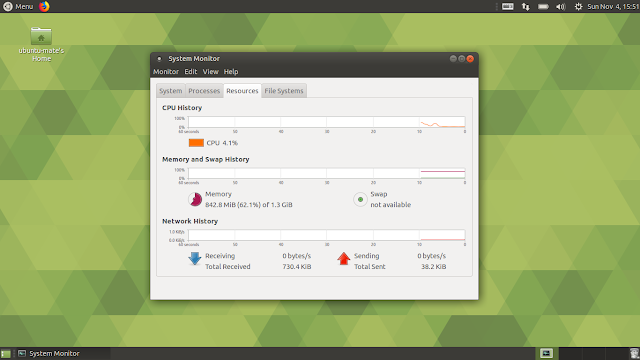Click the red Sending arrow icon

click(344, 259)
